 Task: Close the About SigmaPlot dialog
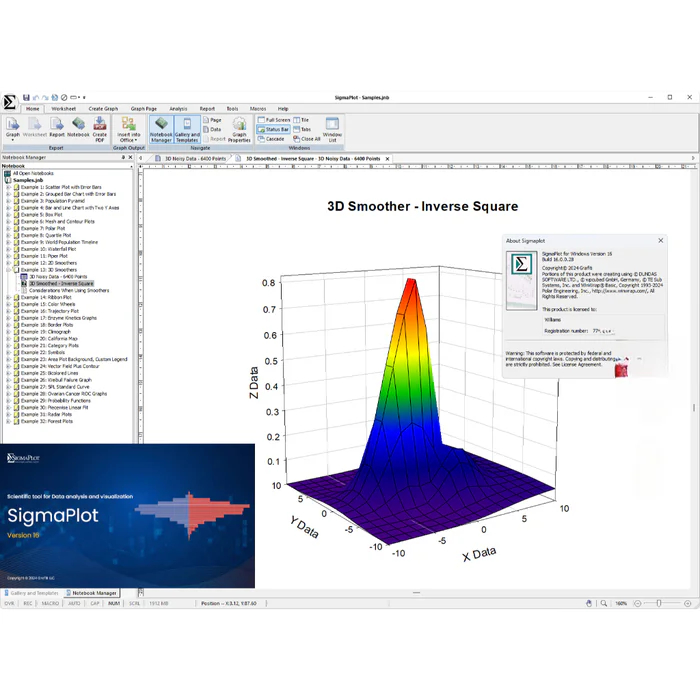coord(660,241)
